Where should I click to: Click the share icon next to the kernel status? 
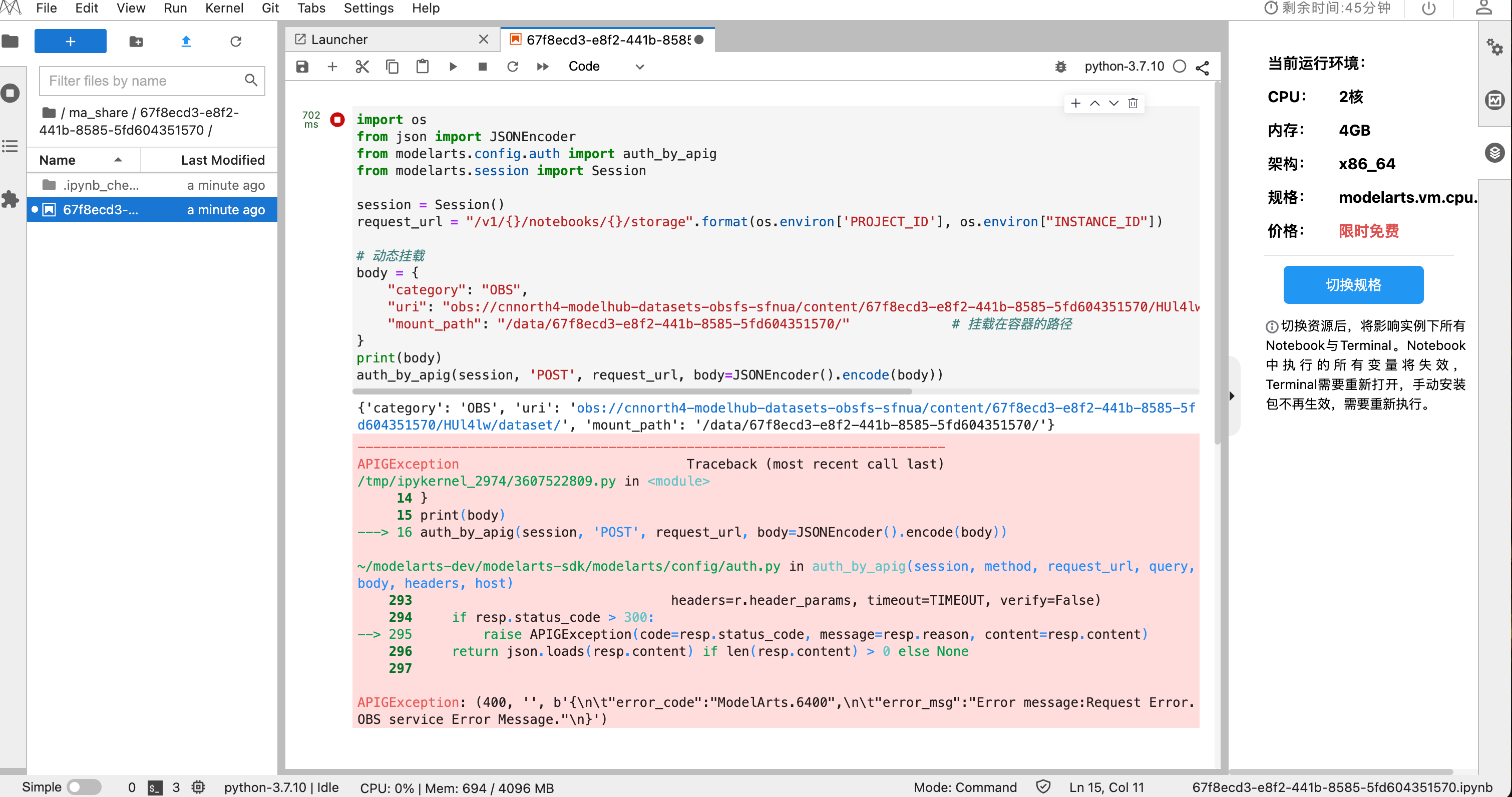coord(1202,68)
